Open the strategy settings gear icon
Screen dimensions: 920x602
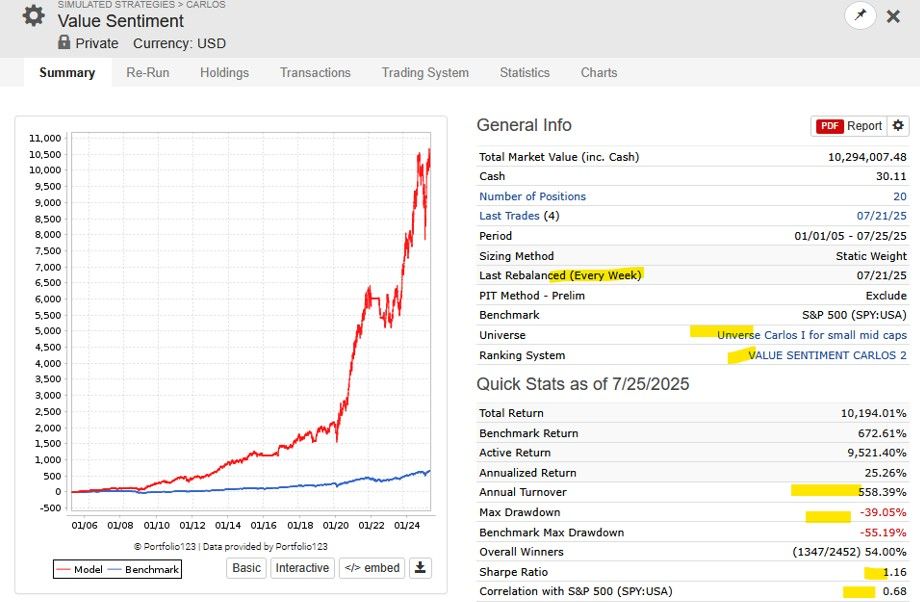coord(33,17)
